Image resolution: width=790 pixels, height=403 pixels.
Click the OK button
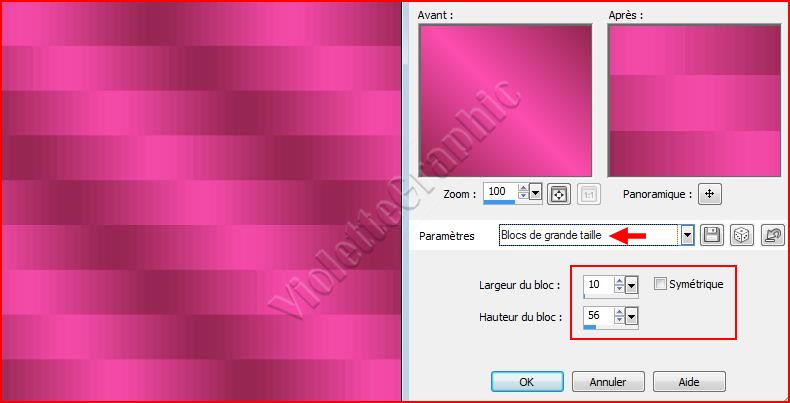(x=527, y=382)
